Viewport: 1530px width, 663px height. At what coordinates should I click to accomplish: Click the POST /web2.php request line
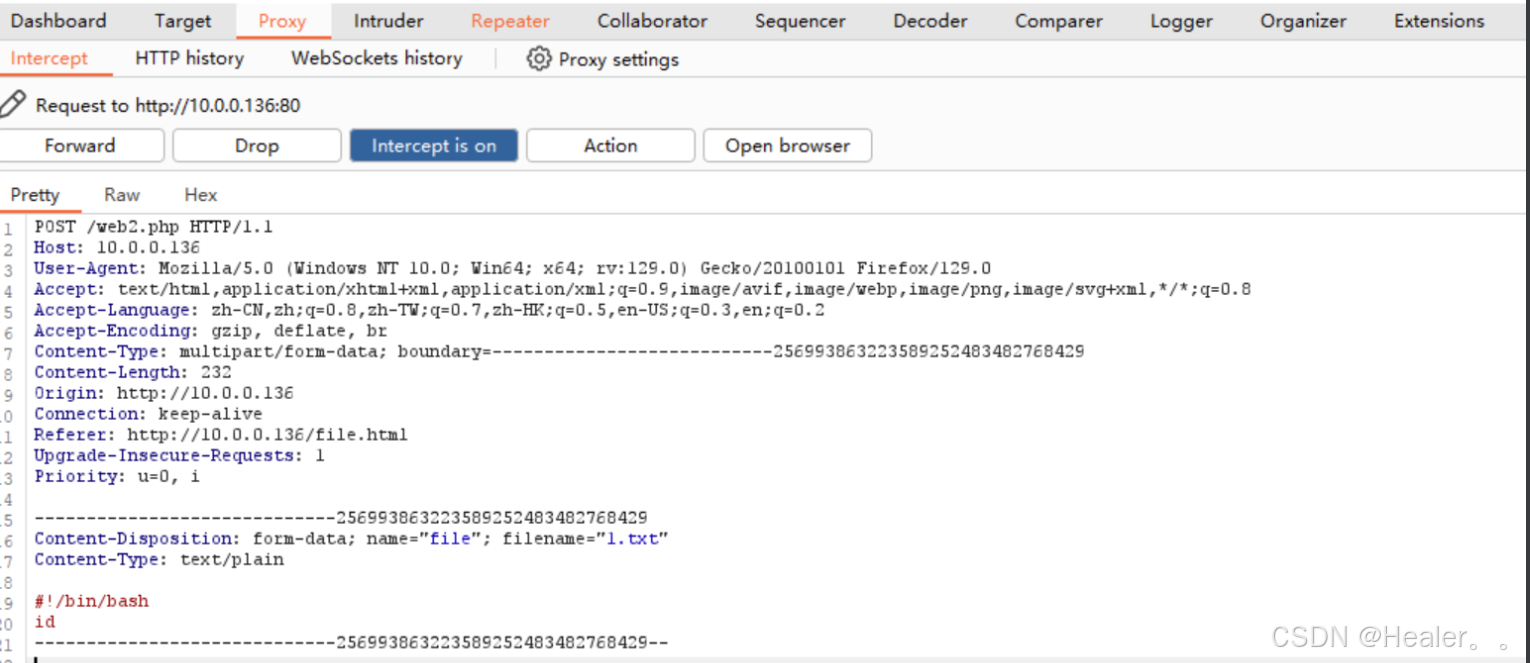tap(154, 227)
